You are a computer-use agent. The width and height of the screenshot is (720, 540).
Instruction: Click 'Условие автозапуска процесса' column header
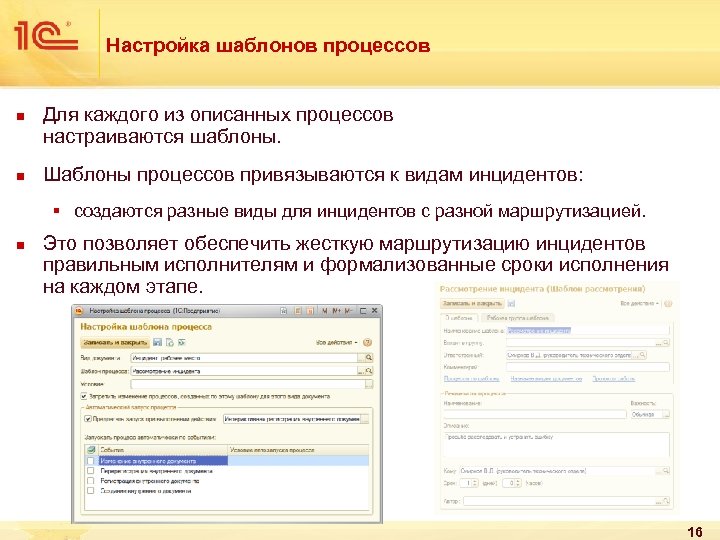(x=298, y=450)
